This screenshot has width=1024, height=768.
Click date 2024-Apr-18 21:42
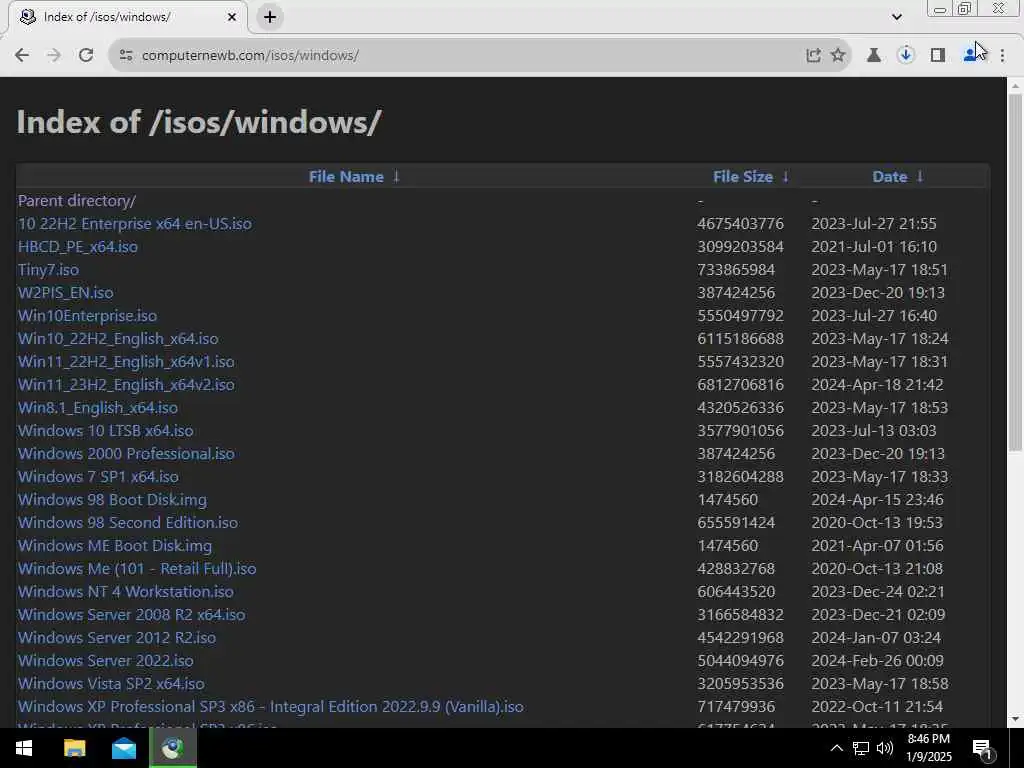tap(877, 385)
